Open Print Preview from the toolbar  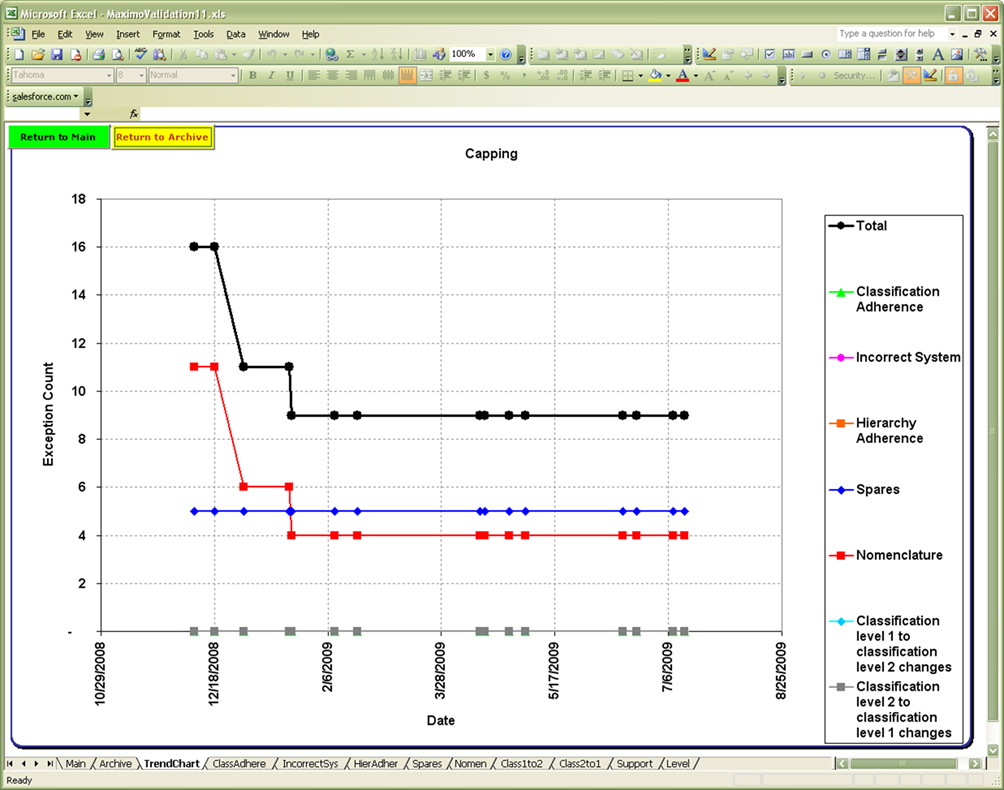(117, 54)
